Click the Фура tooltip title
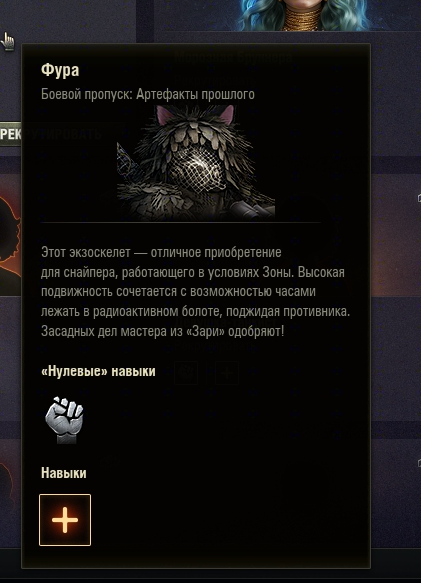The height and width of the screenshot is (583, 421). tap(60, 70)
